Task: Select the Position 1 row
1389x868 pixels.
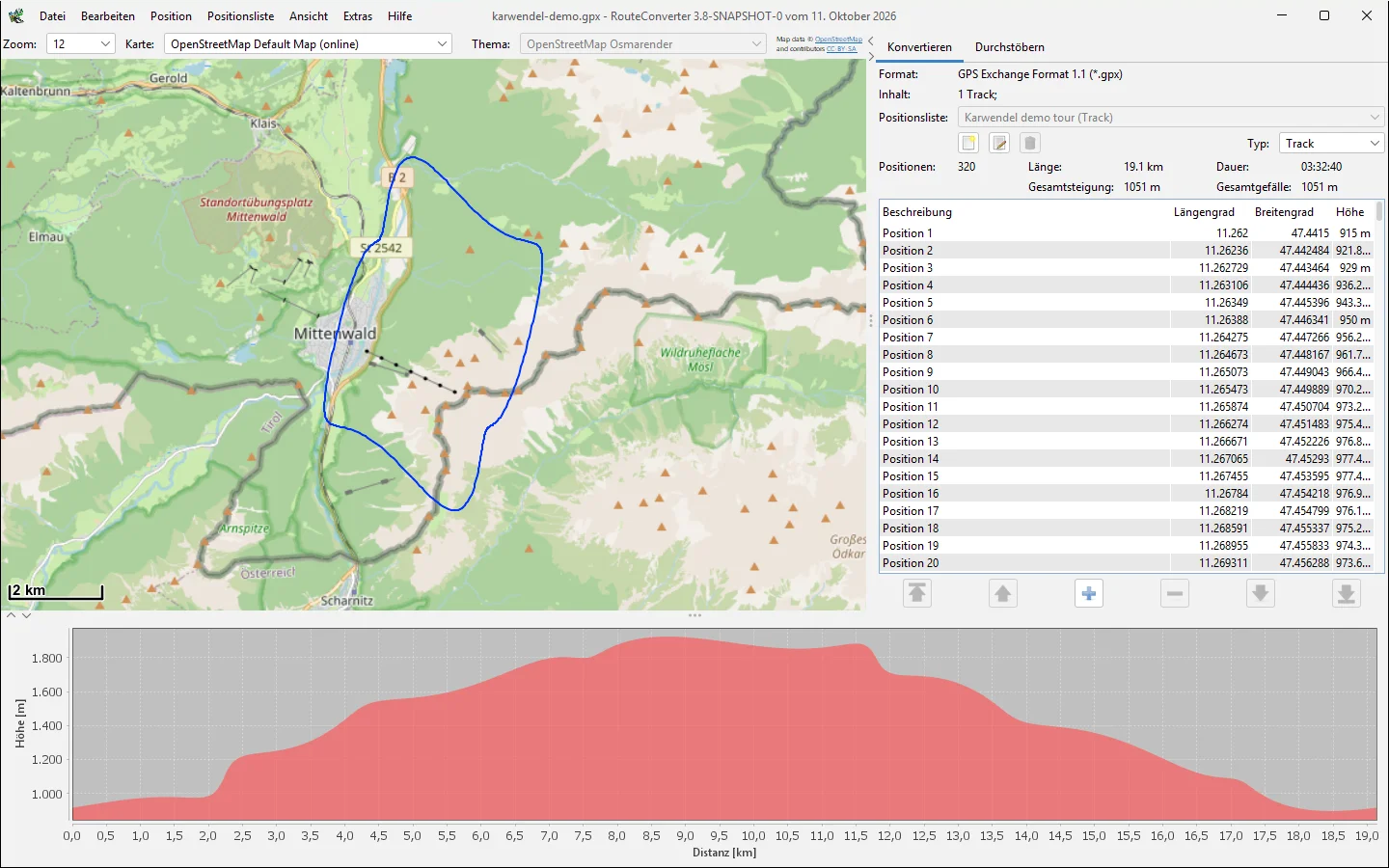Action: tap(1127, 232)
